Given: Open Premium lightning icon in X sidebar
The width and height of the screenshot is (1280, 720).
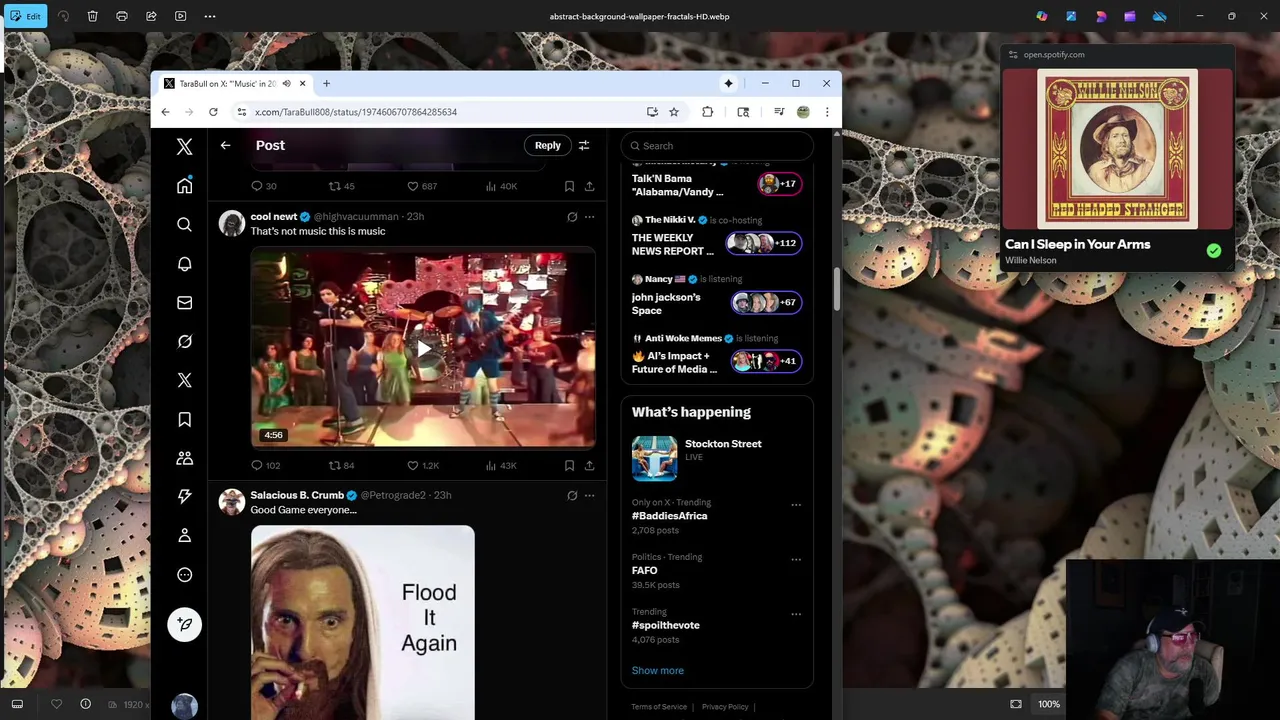Looking at the screenshot, I should pos(184,497).
